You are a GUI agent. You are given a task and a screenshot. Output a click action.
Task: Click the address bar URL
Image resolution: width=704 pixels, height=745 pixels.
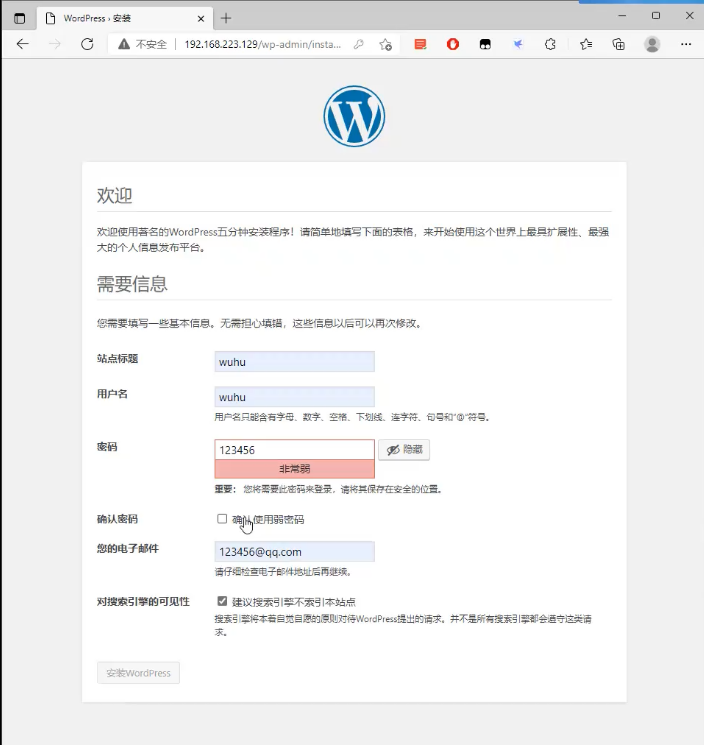(x=263, y=44)
